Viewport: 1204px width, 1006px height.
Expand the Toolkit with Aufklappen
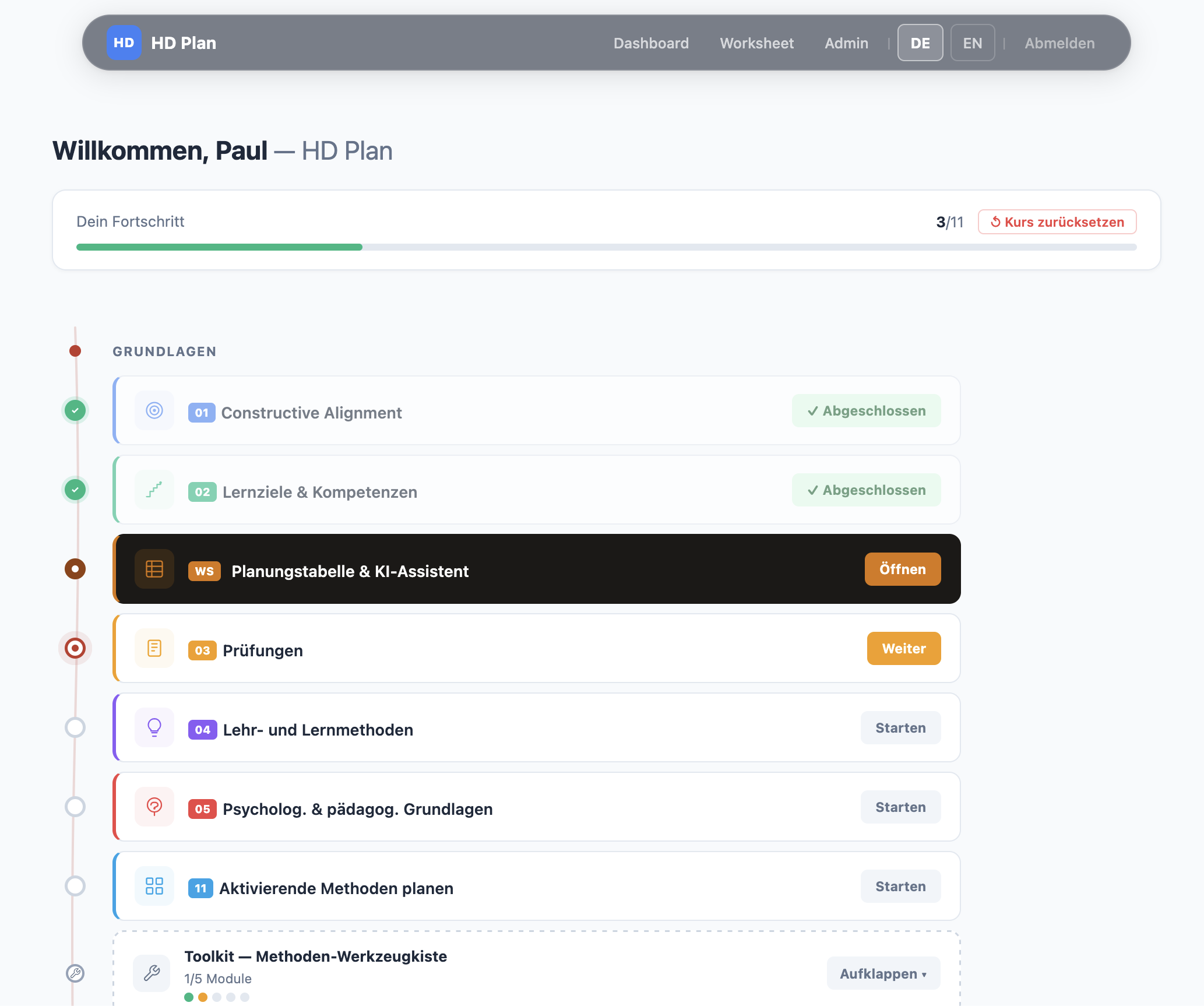pyautogui.click(x=883, y=973)
